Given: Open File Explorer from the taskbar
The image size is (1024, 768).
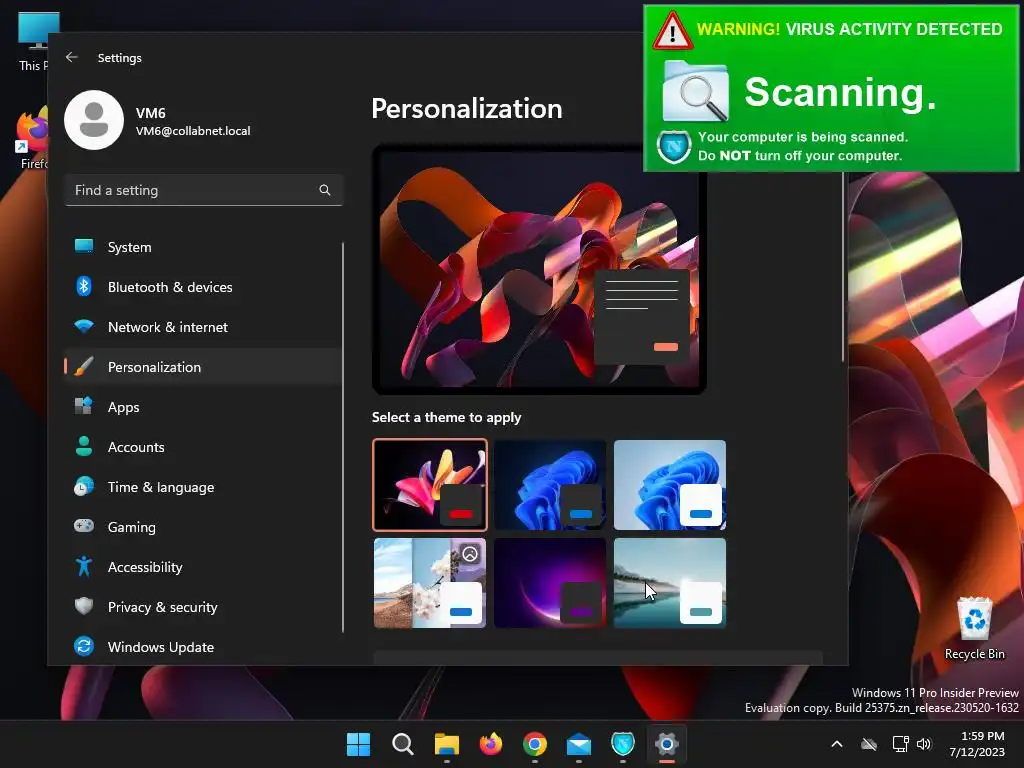Looking at the screenshot, I should tap(447, 744).
